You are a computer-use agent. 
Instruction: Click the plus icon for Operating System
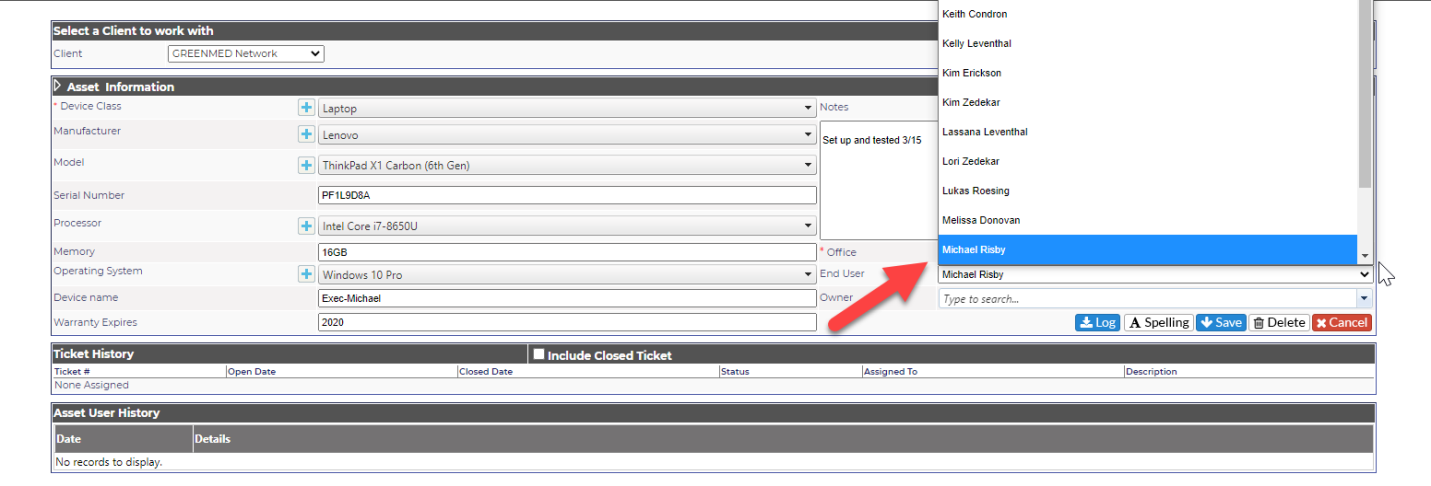(x=307, y=274)
